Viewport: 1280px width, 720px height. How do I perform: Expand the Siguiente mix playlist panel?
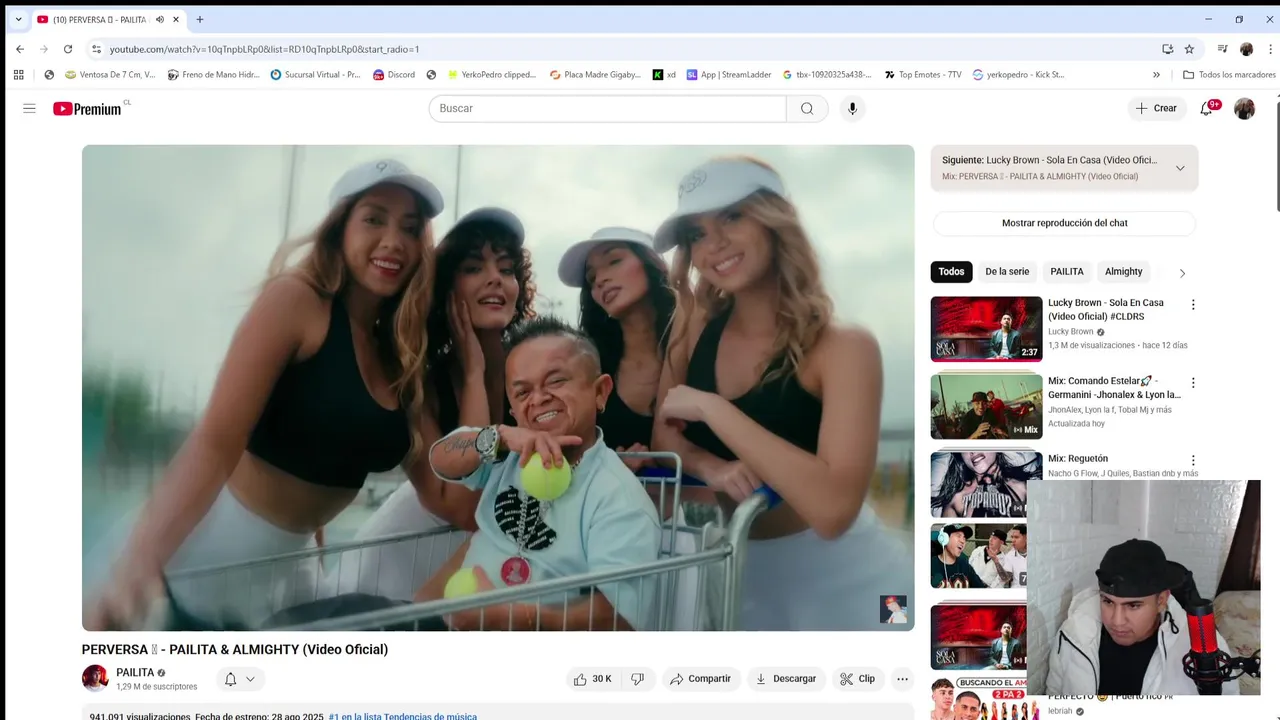coord(1180,168)
